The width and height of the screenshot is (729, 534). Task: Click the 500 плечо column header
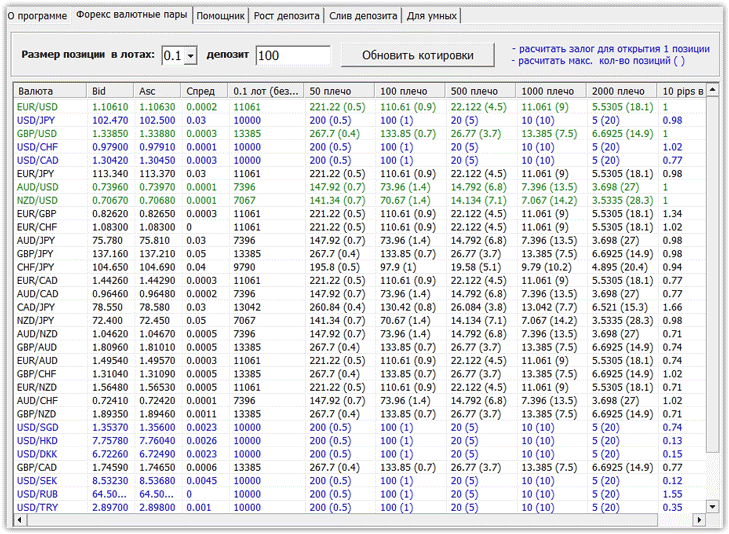479,91
